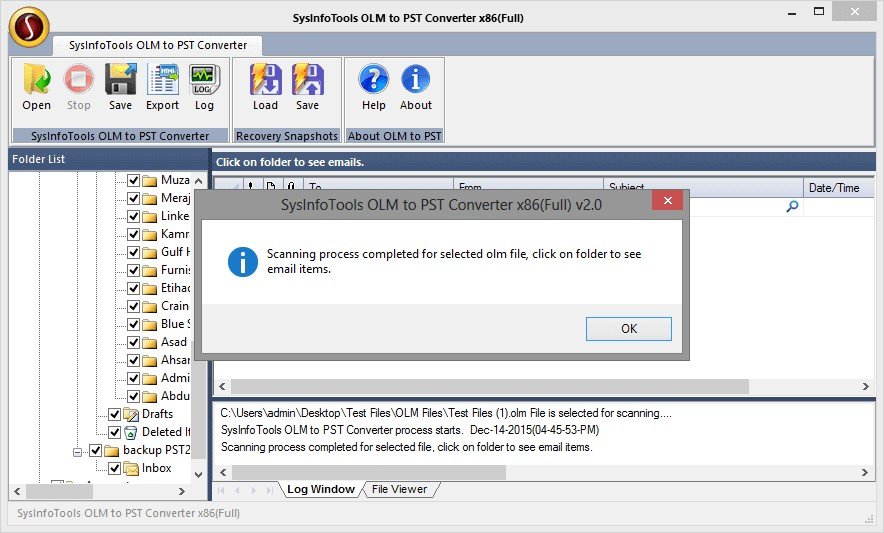Uncheck the backup PST checkbox

tap(95, 450)
